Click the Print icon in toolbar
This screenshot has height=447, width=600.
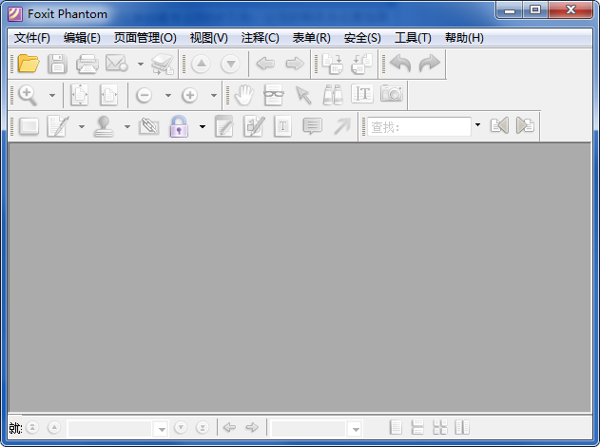pyautogui.click(x=88, y=64)
